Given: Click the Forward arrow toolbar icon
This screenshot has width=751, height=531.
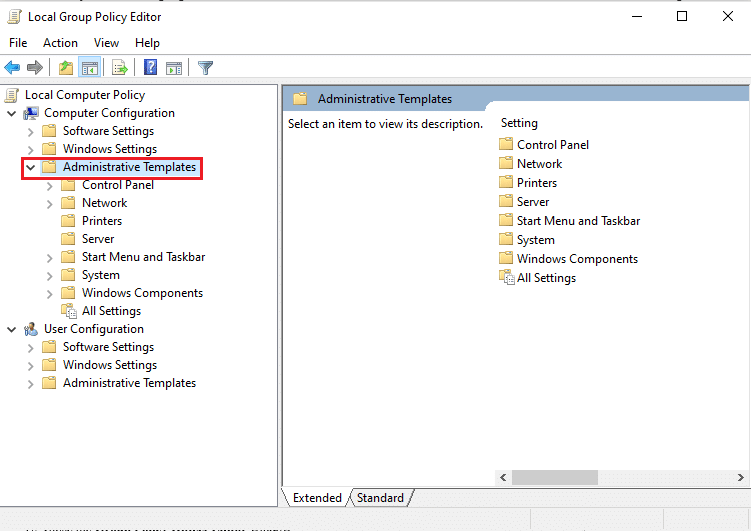Looking at the screenshot, I should (34, 68).
